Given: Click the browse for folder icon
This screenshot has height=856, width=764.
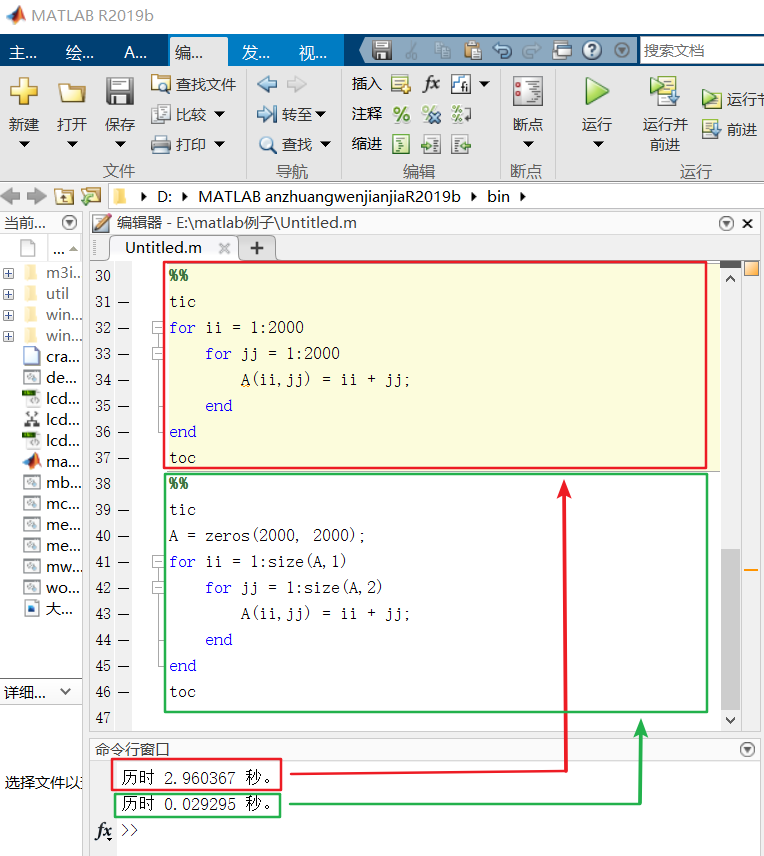Looking at the screenshot, I should pyautogui.click(x=91, y=196).
